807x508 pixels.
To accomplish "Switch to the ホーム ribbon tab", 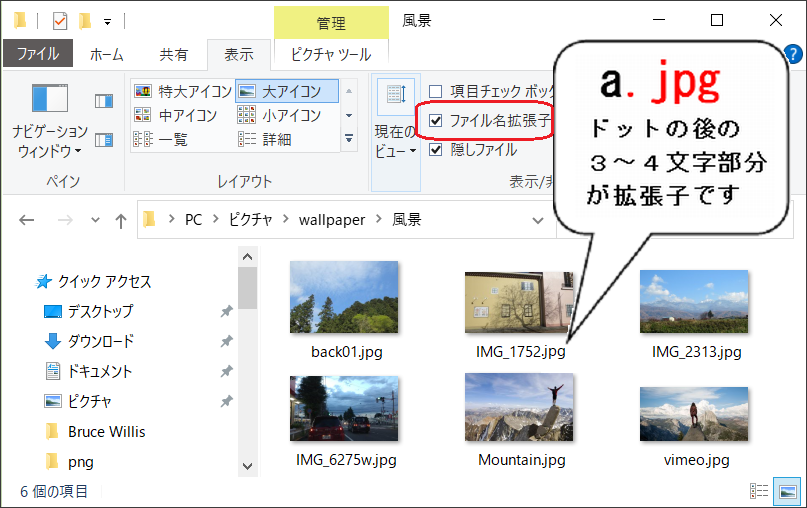I will (x=107, y=54).
